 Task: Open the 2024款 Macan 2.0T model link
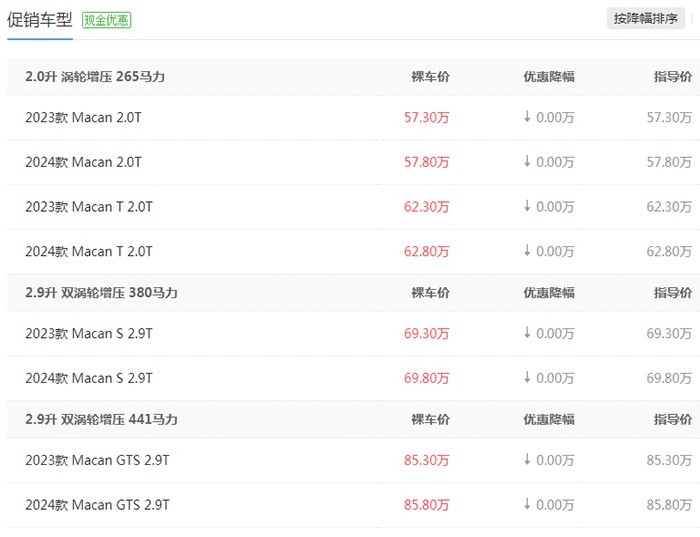click(x=83, y=162)
